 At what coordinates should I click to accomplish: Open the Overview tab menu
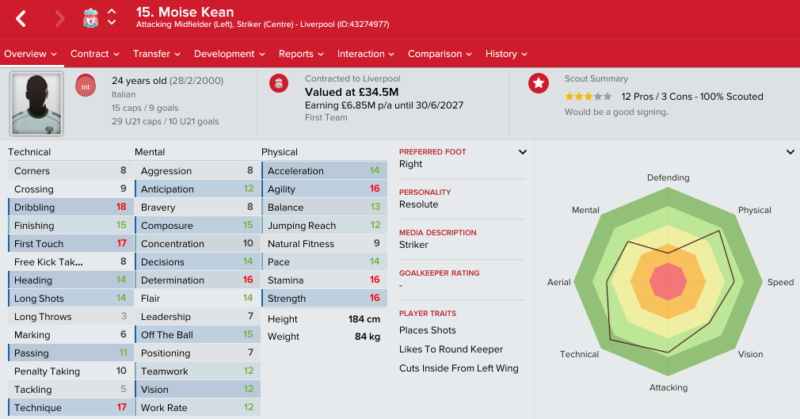tap(31, 54)
